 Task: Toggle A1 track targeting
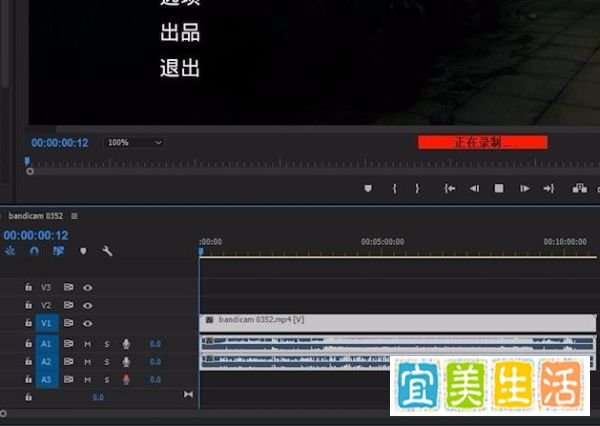coord(47,343)
